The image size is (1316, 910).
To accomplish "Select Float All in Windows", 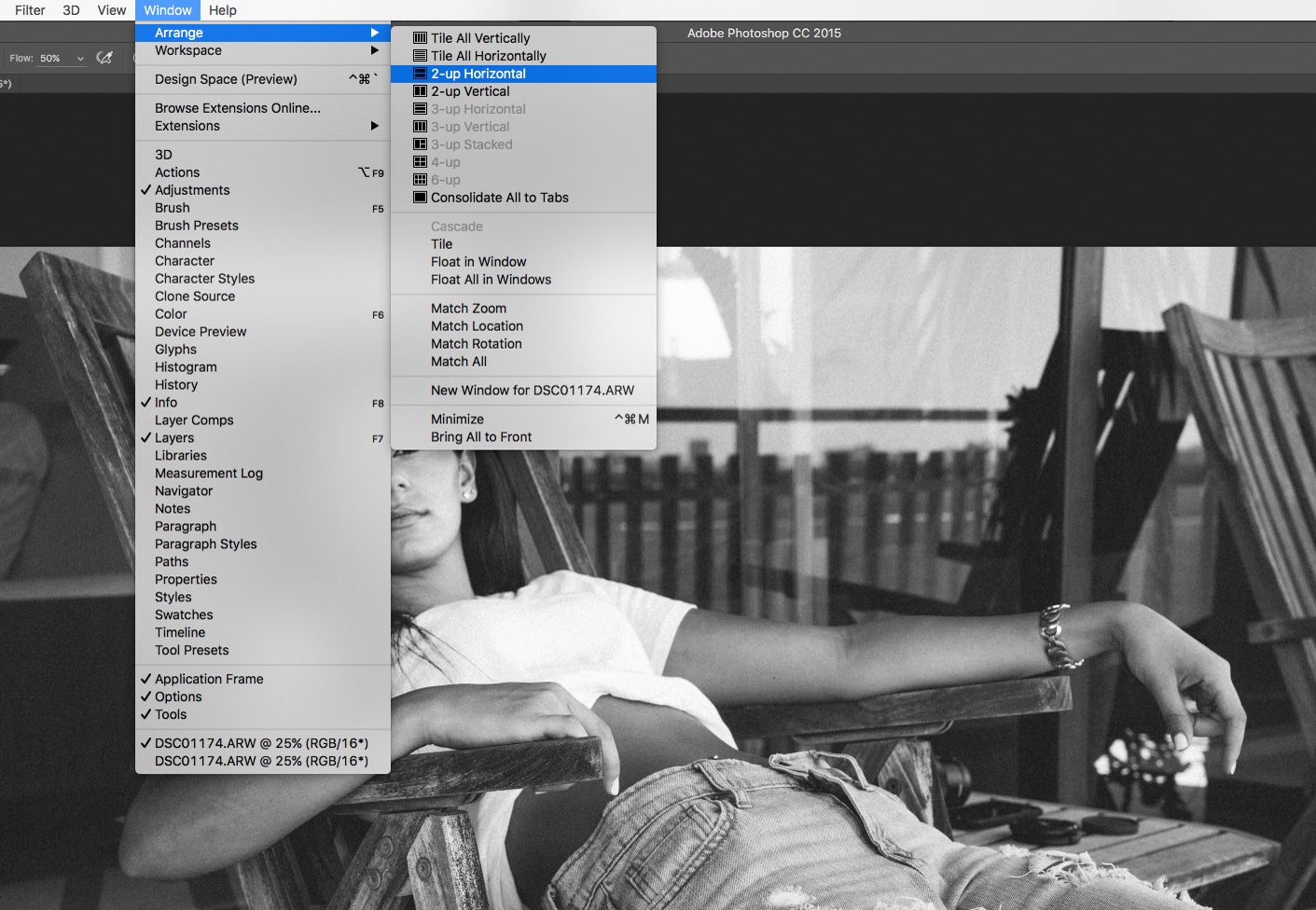I will [491, 280].
